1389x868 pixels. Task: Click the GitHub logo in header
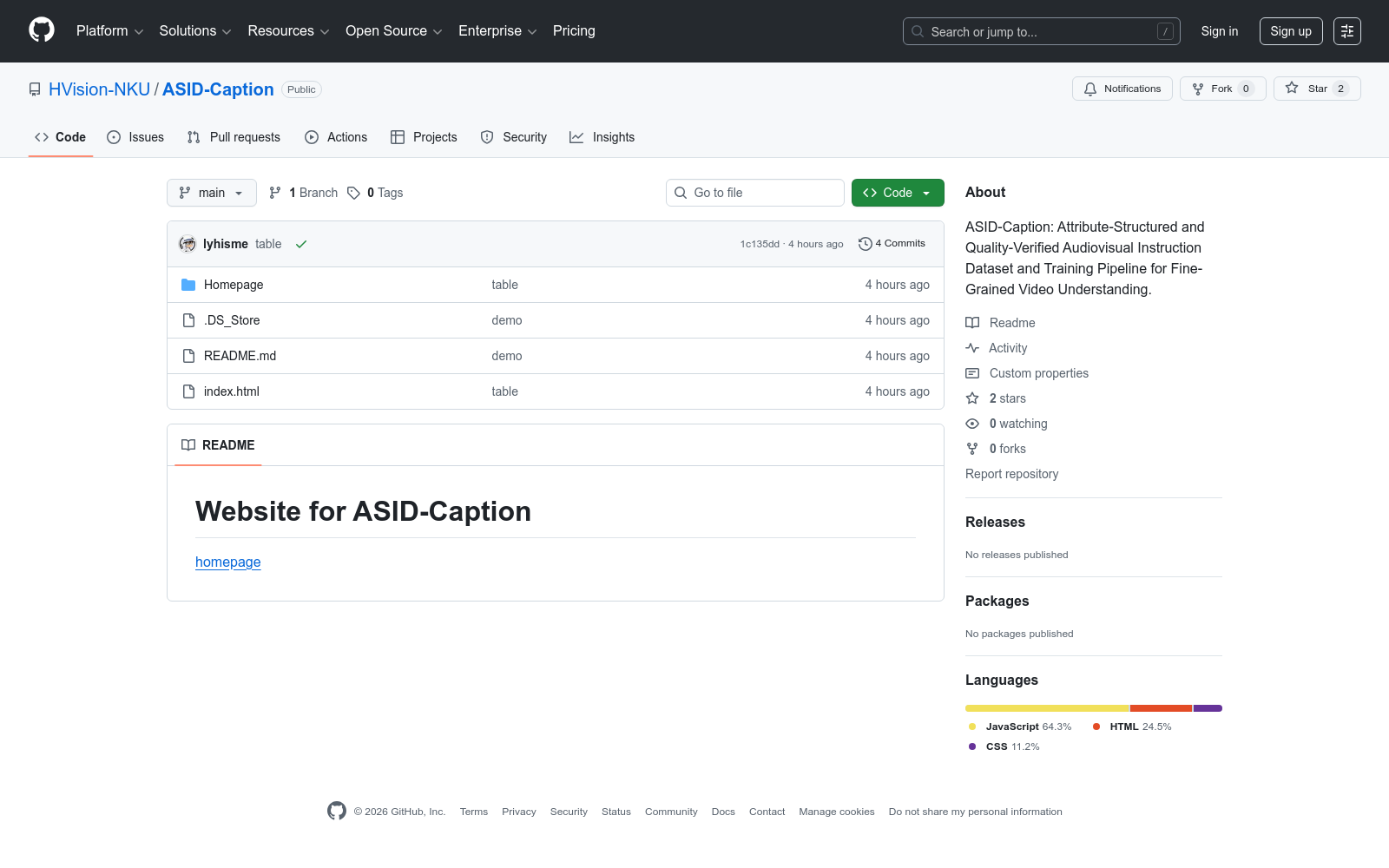coord(42,30)
